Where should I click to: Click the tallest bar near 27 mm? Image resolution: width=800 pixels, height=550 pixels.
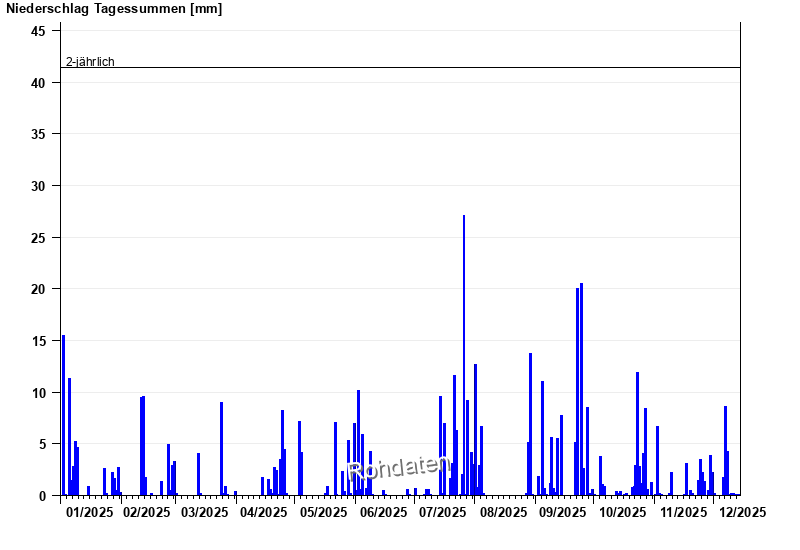point(464,355)
